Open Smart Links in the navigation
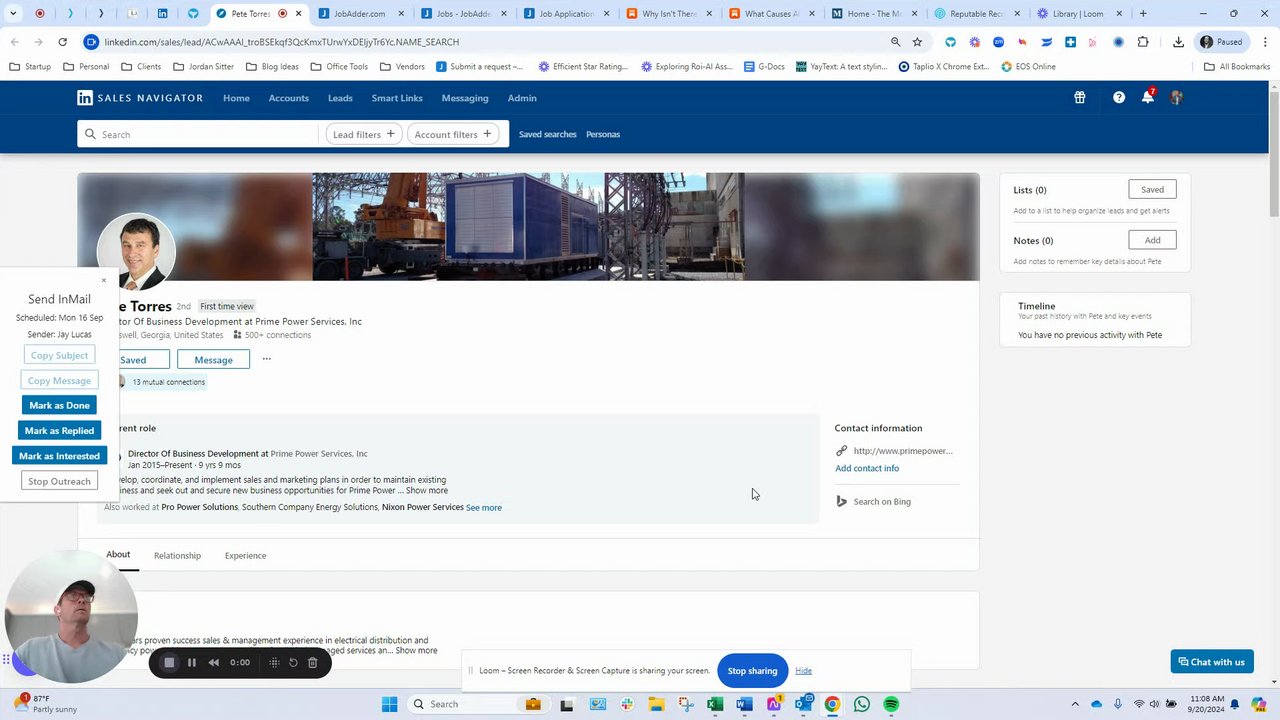 tap(397, 98)
